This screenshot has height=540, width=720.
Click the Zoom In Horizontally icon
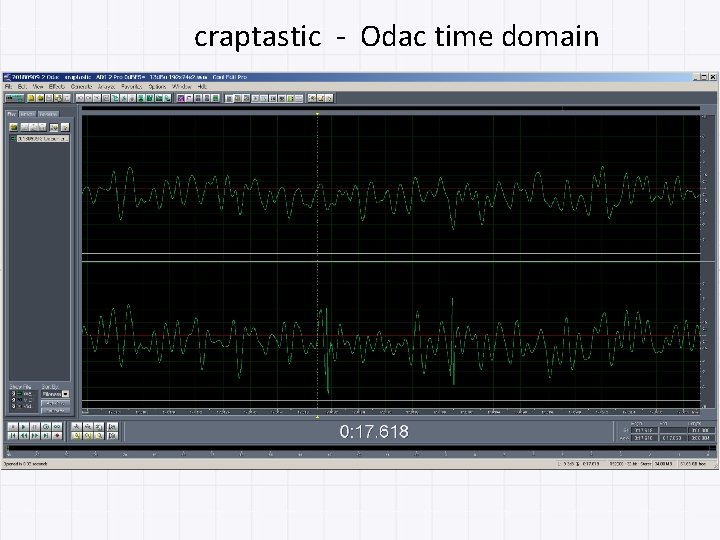coord(76,427)
